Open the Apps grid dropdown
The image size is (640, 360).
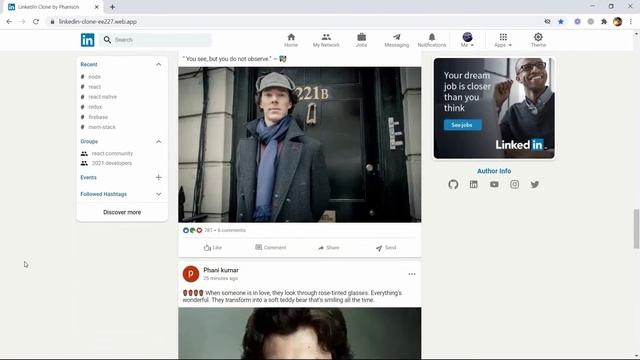pyautogui.click(x=503, y=40)
